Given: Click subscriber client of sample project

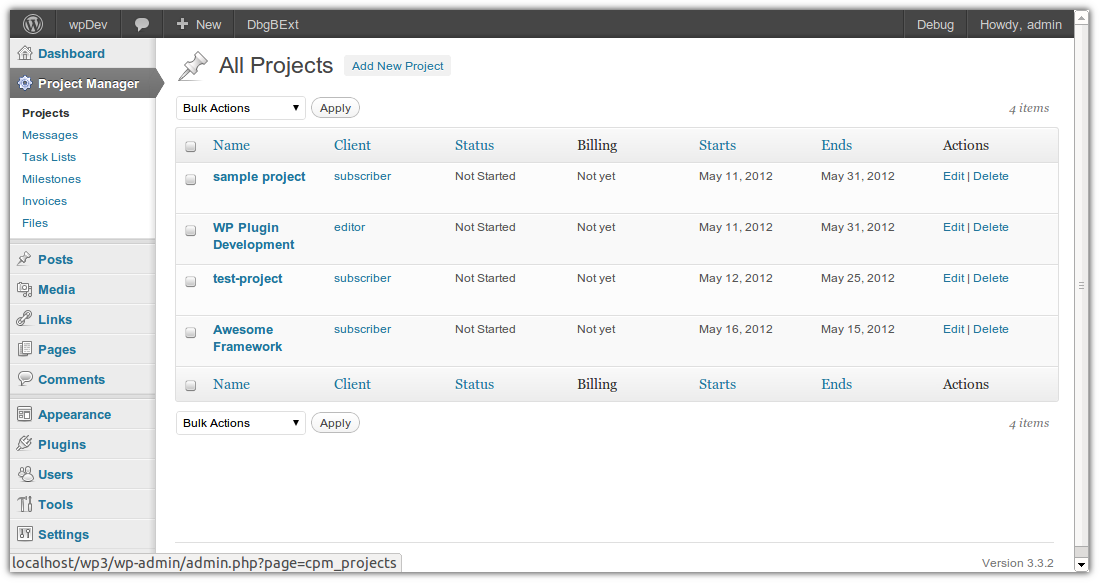Looking at the screenshot, I should pyautogui.click(x=362, y=176).
